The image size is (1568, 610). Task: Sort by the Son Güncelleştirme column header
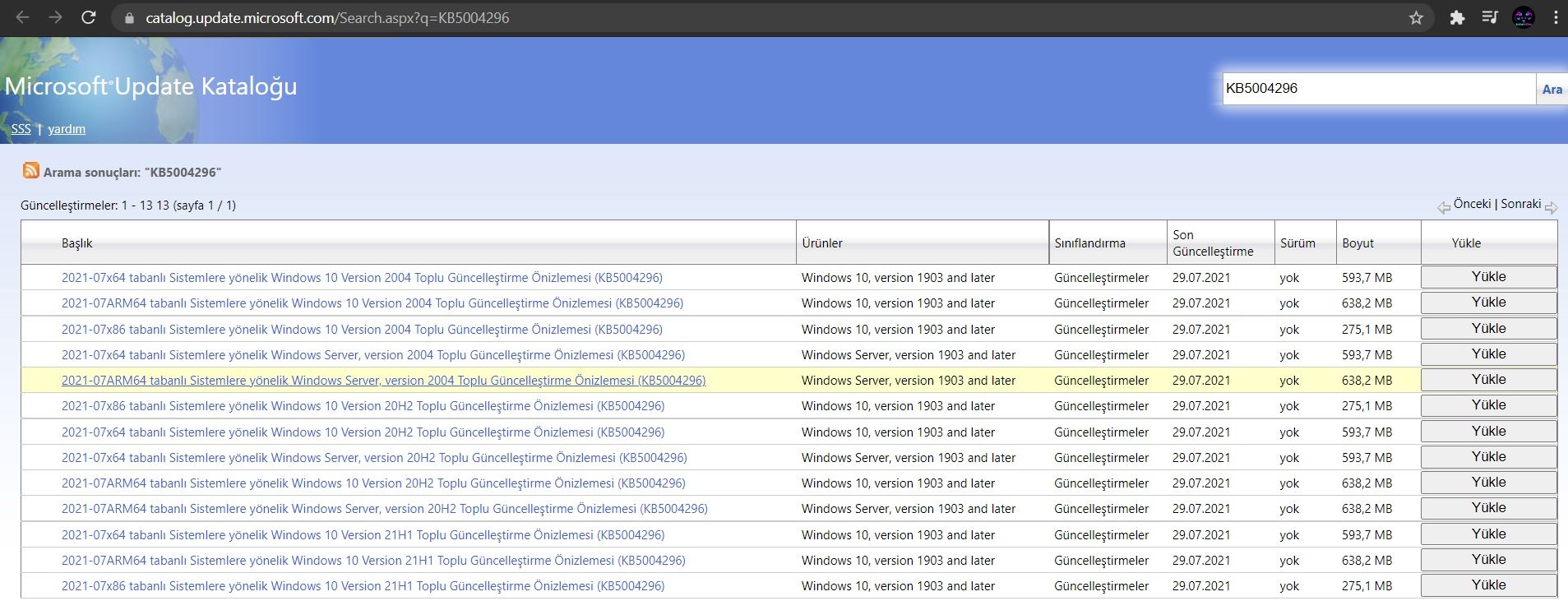(1213, 243)
